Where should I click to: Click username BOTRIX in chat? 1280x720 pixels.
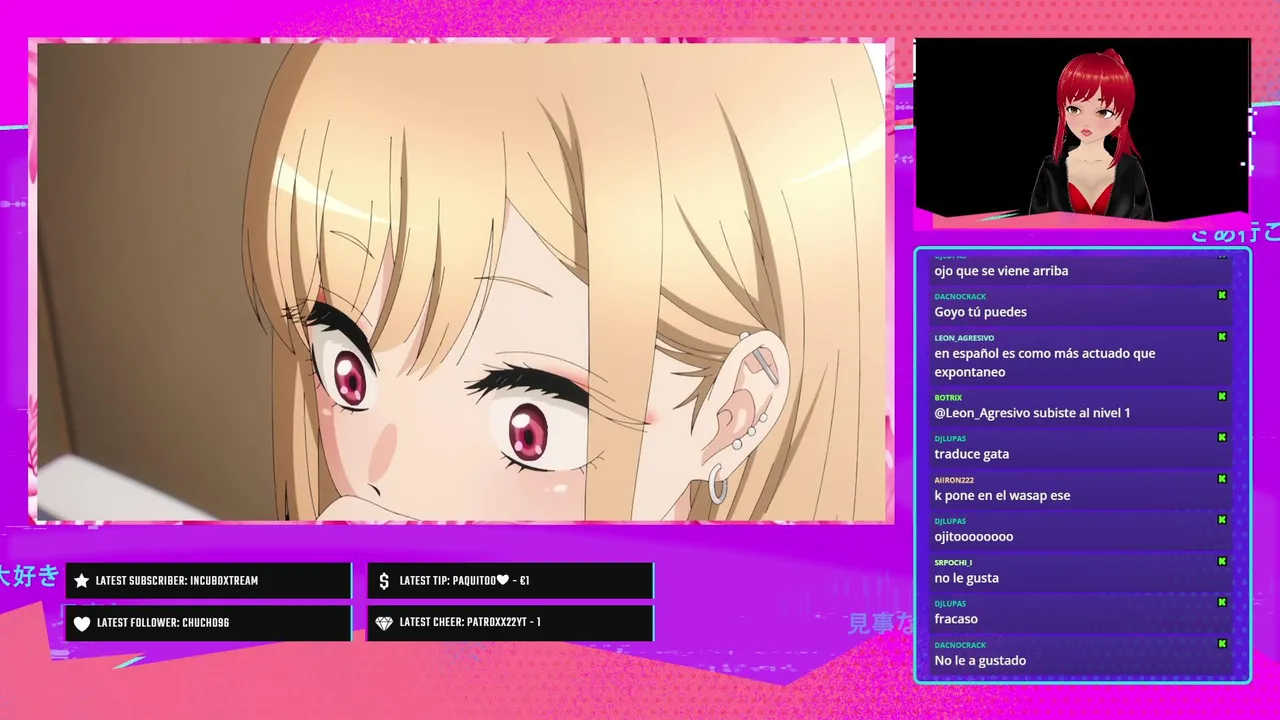coord(948,397)
